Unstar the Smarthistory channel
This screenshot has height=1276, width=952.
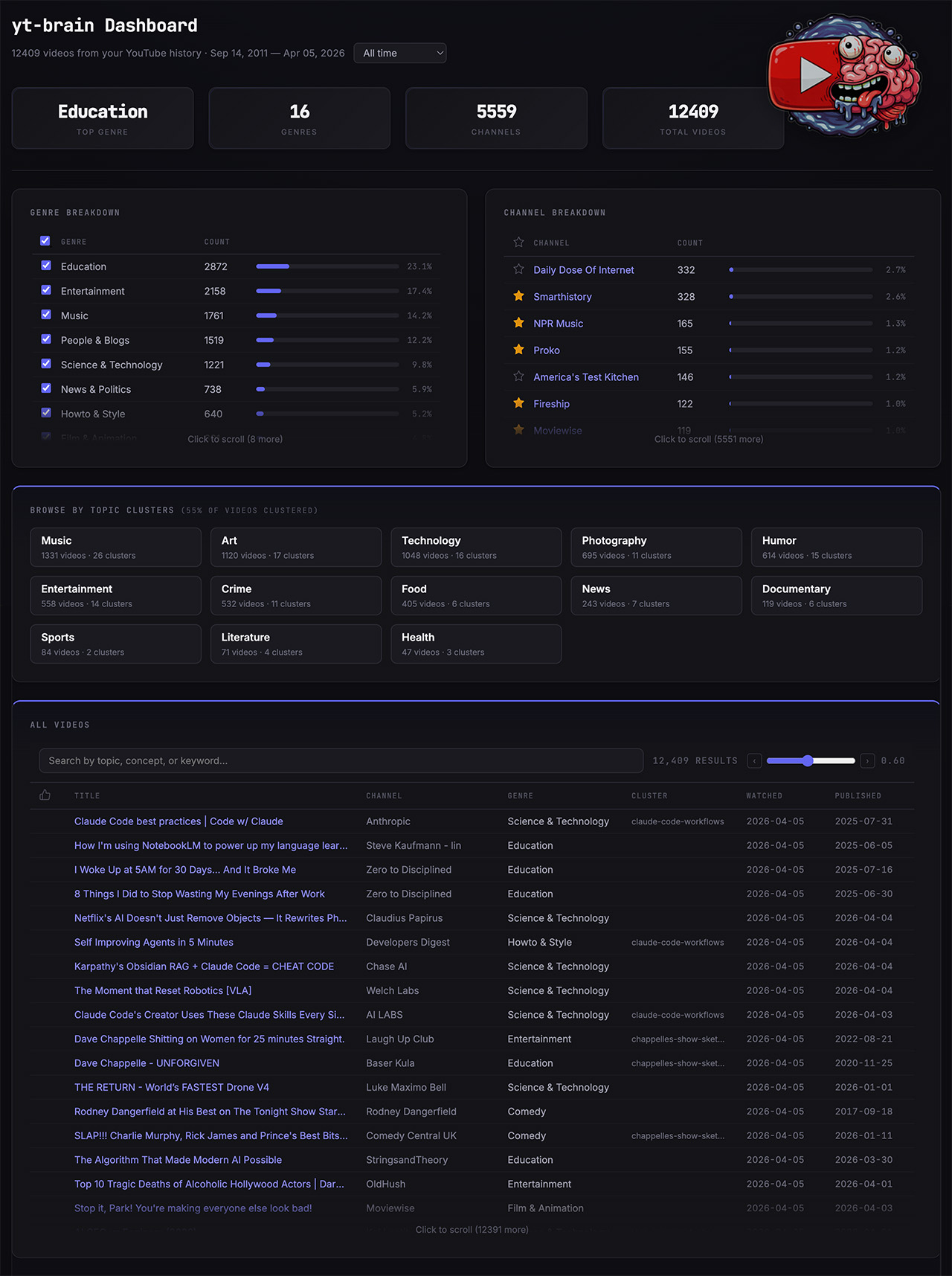tap(518, 296)
